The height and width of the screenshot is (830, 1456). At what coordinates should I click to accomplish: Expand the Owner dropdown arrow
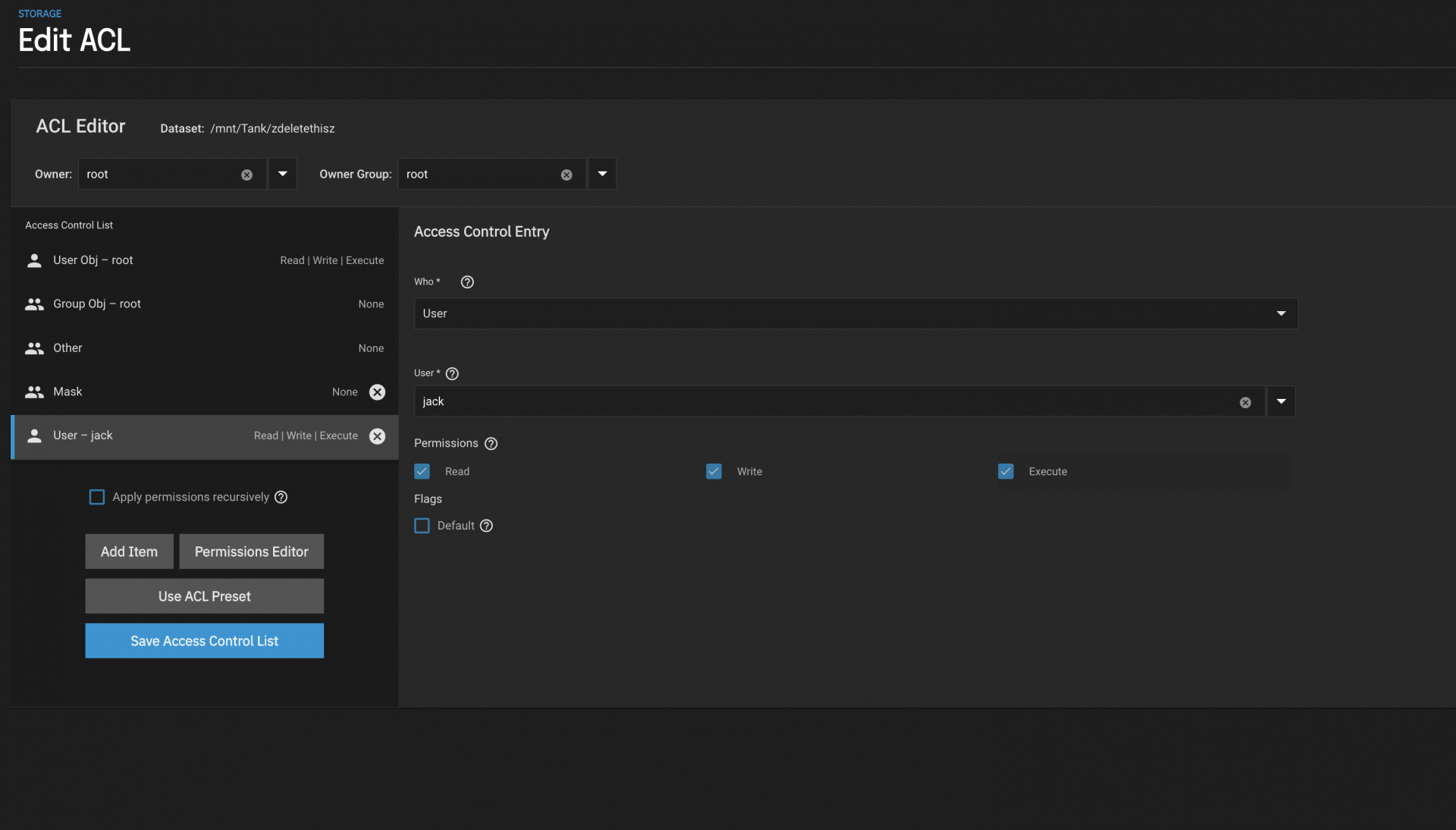coord(283,174)
